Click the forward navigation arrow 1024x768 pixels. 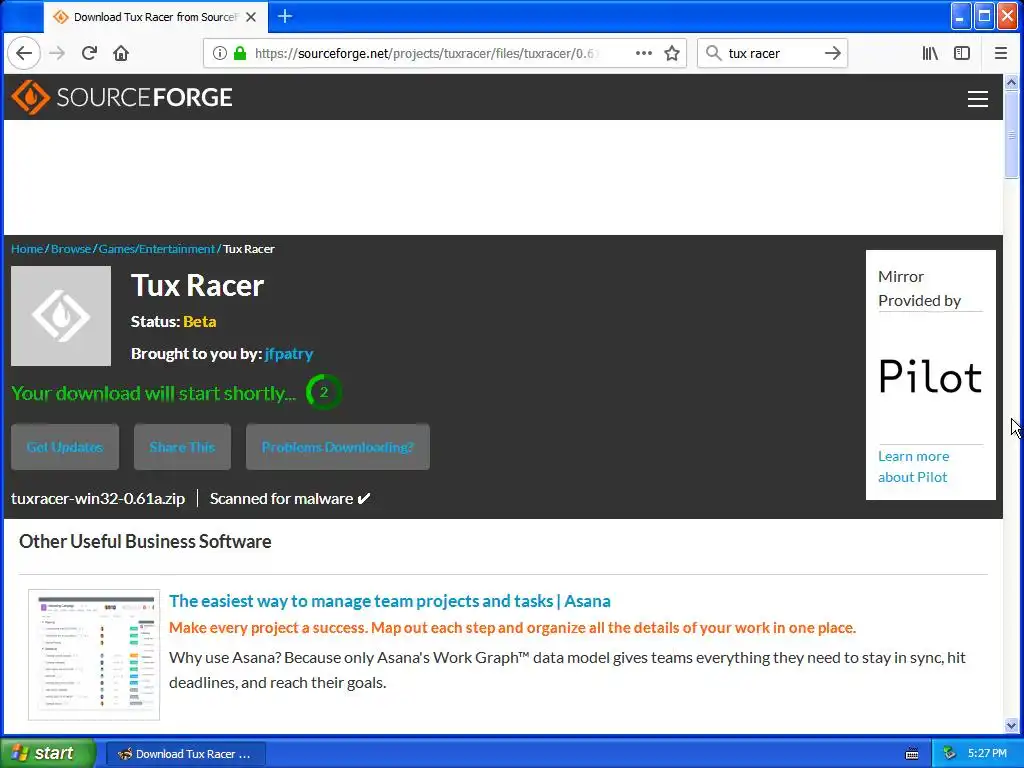tap(57, 54)
